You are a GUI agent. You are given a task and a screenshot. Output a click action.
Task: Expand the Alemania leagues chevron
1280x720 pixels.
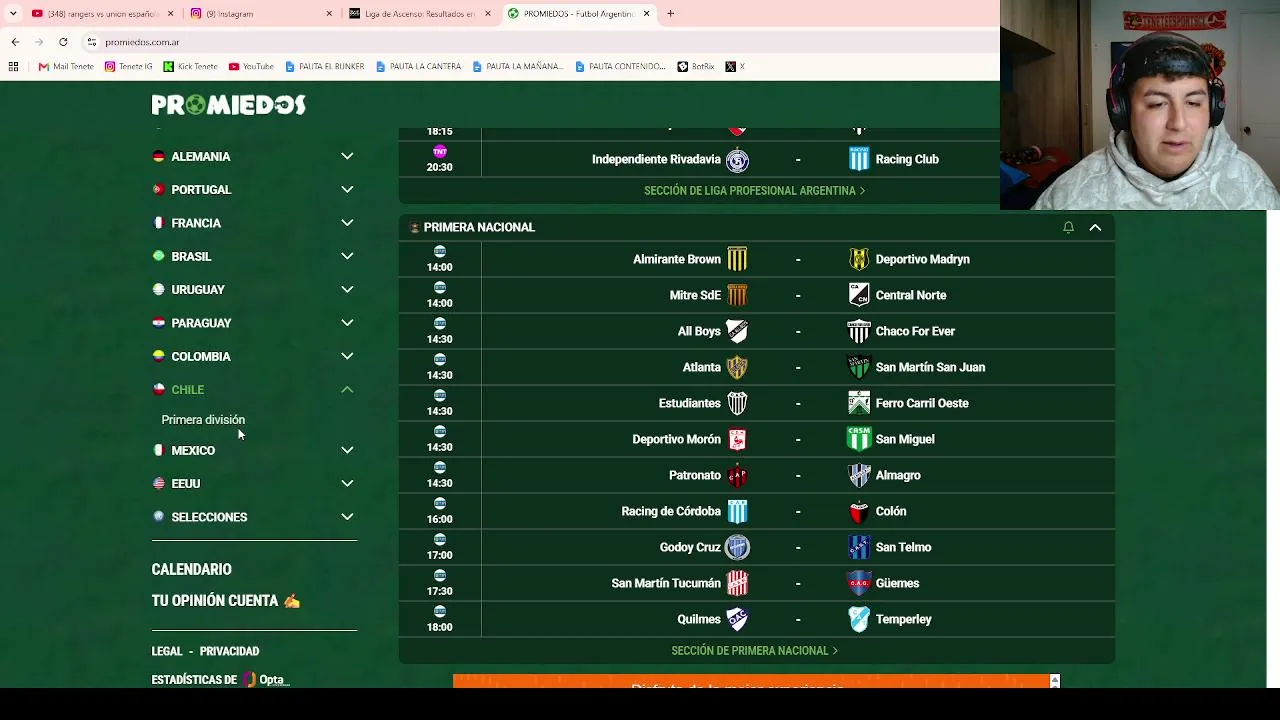pyautogui.click(x=347, y=156)
